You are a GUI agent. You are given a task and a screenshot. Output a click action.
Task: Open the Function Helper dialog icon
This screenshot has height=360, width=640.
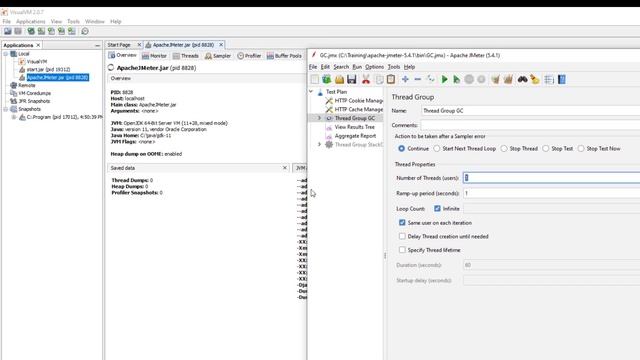click(549, 80)
